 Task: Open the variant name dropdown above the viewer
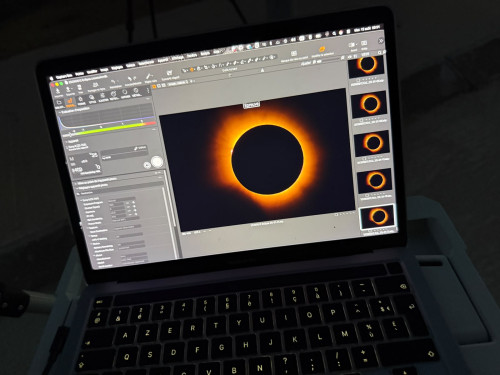178,83
